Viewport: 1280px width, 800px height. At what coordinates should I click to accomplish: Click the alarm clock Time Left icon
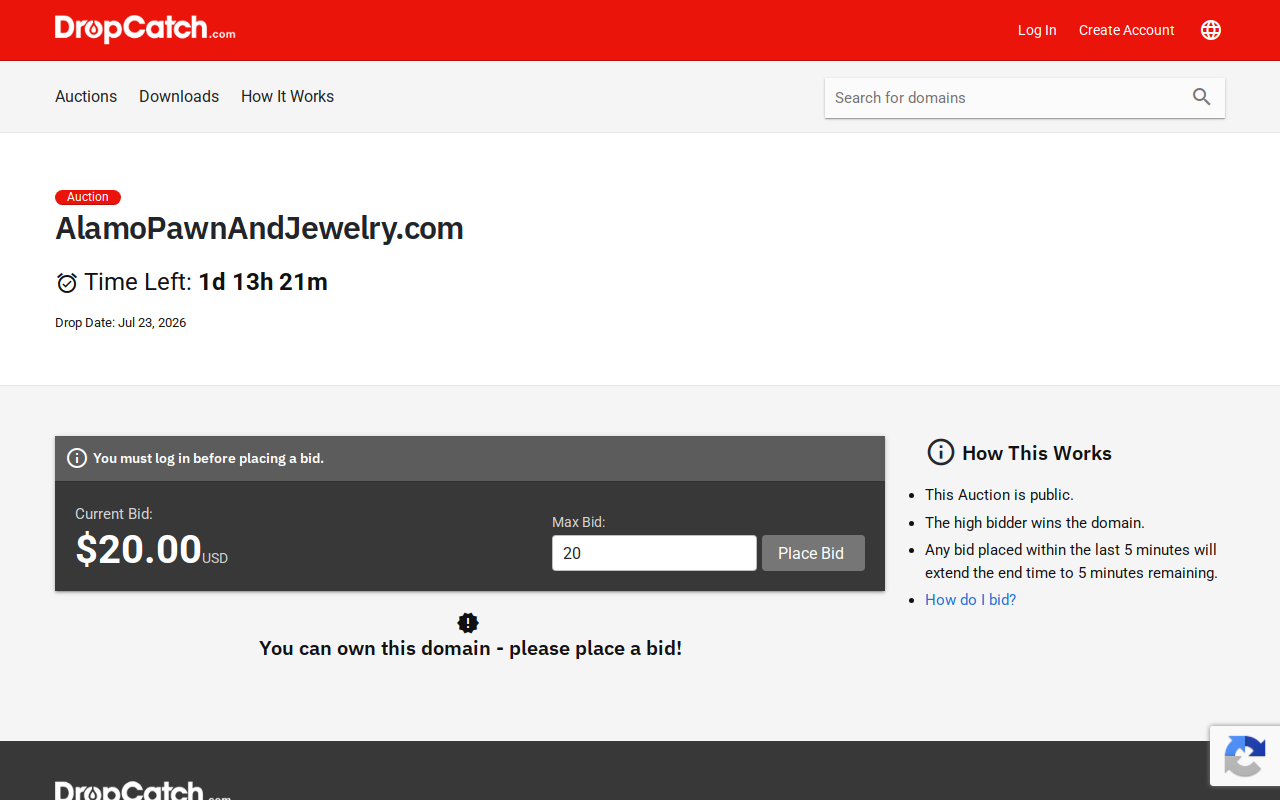67,283
